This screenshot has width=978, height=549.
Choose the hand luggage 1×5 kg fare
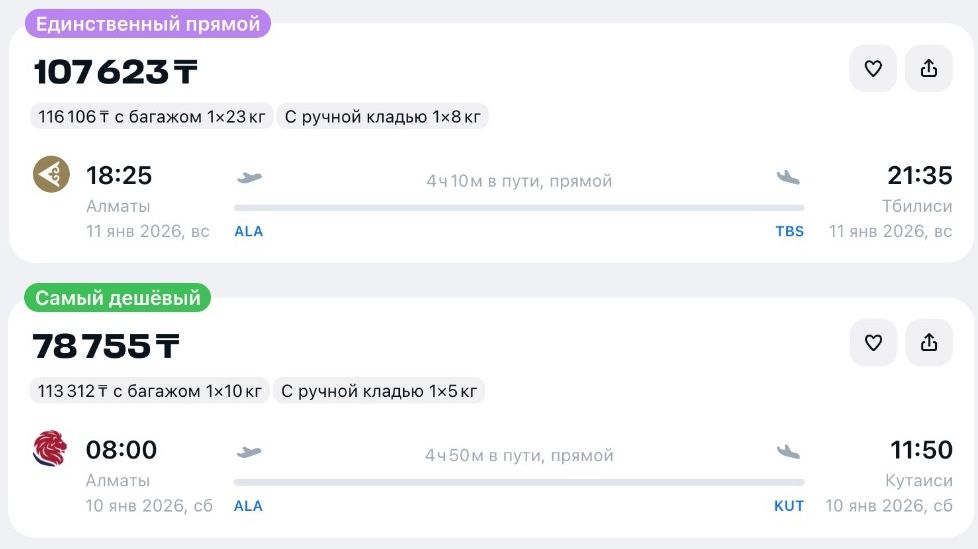click(x=380, y=391)
